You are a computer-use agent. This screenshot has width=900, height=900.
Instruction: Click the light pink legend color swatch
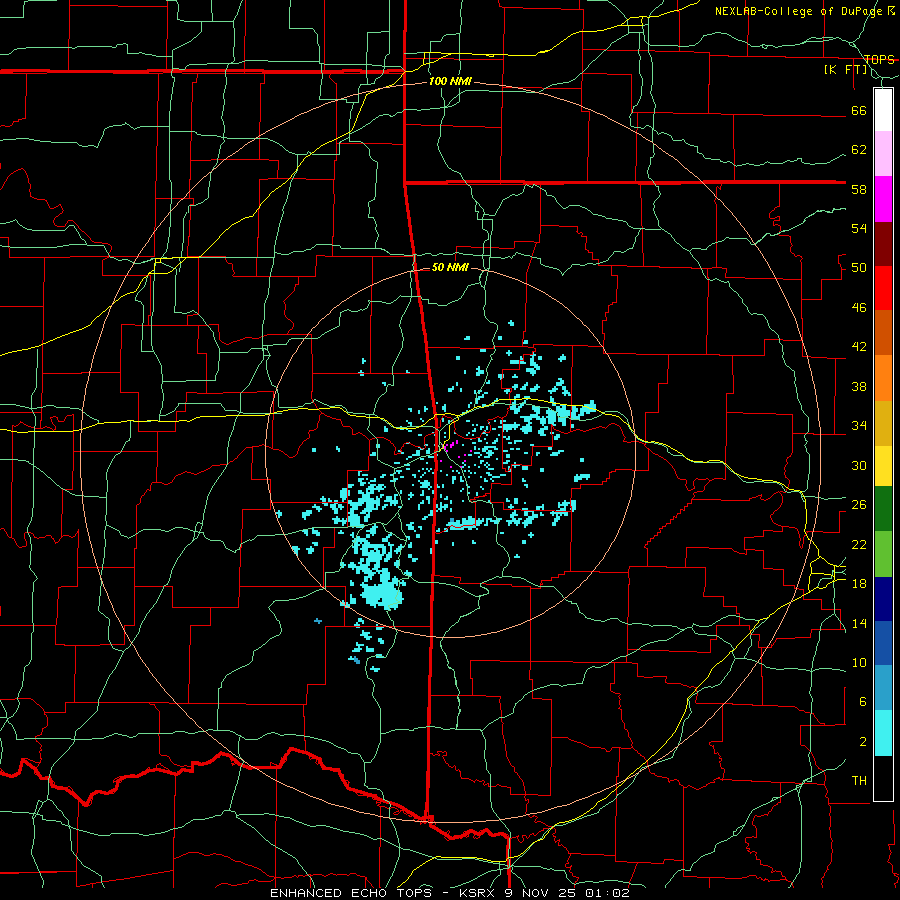(x=883, y=154)
